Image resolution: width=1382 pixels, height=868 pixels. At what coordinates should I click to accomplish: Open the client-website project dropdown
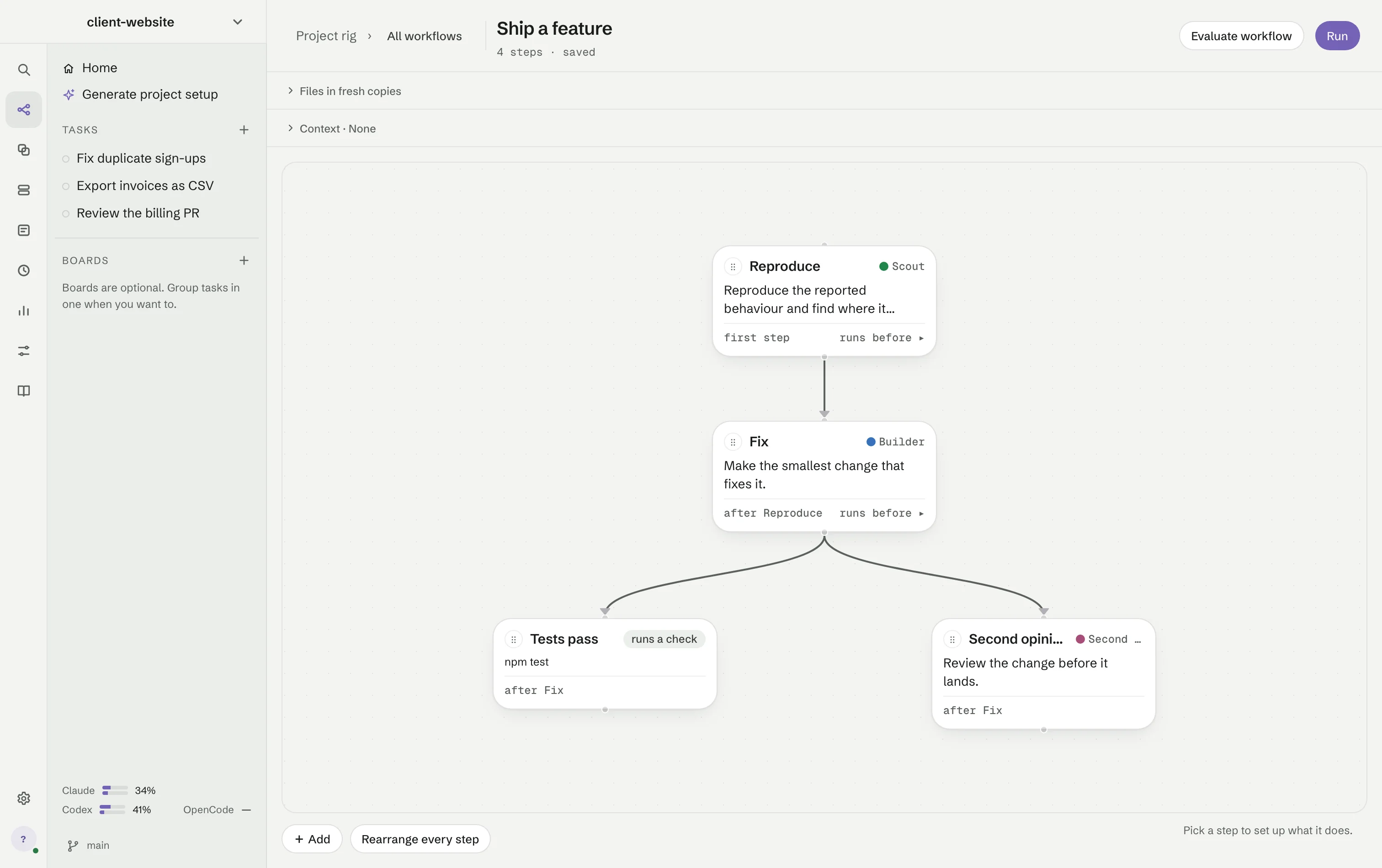tap(237, 22)
